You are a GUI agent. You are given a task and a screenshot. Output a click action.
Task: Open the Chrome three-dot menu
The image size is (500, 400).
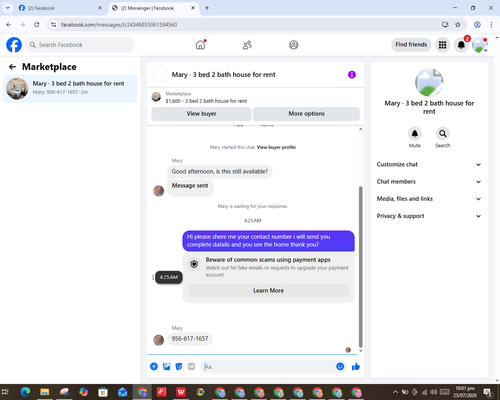click(x=491, y=25)
